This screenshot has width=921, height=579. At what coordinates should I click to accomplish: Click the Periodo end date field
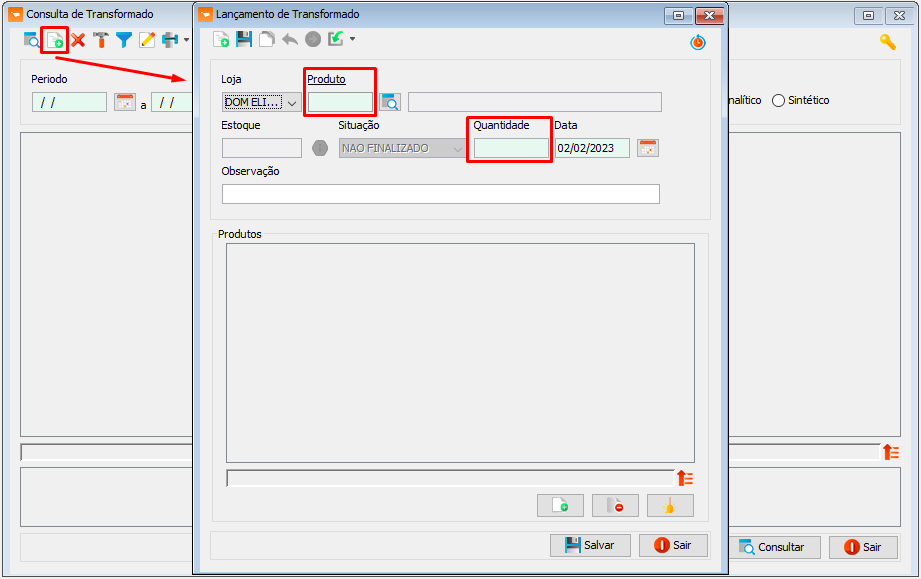click(172, 102)
